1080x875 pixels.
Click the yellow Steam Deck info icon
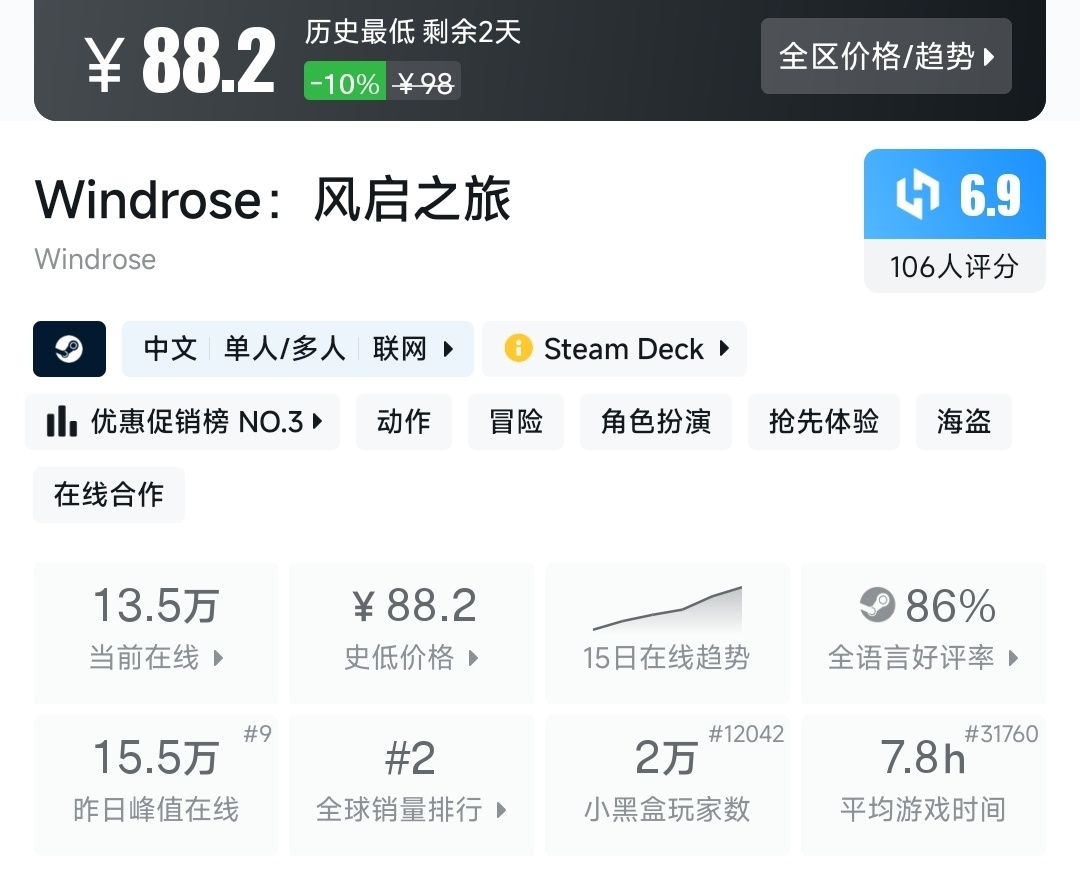518,349
